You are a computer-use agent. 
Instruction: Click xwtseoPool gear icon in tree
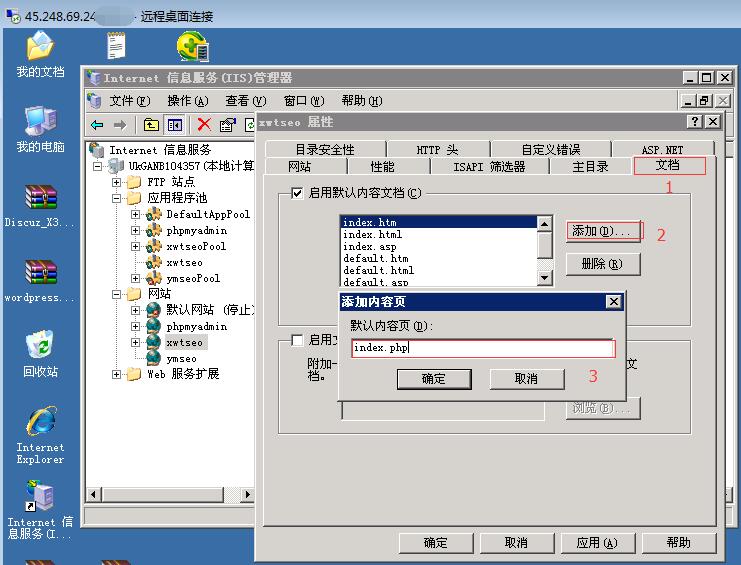pos(154,246)
